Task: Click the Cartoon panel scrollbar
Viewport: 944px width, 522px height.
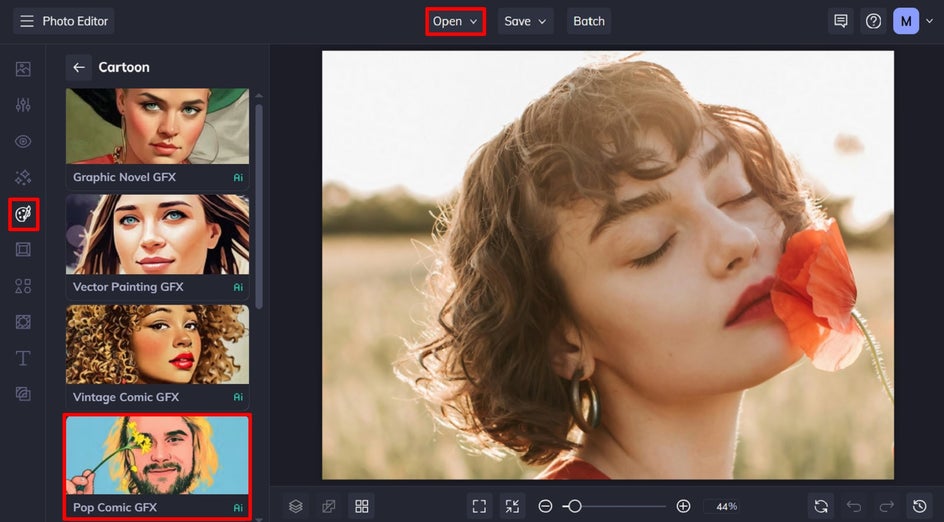Action: coord(259,205)
